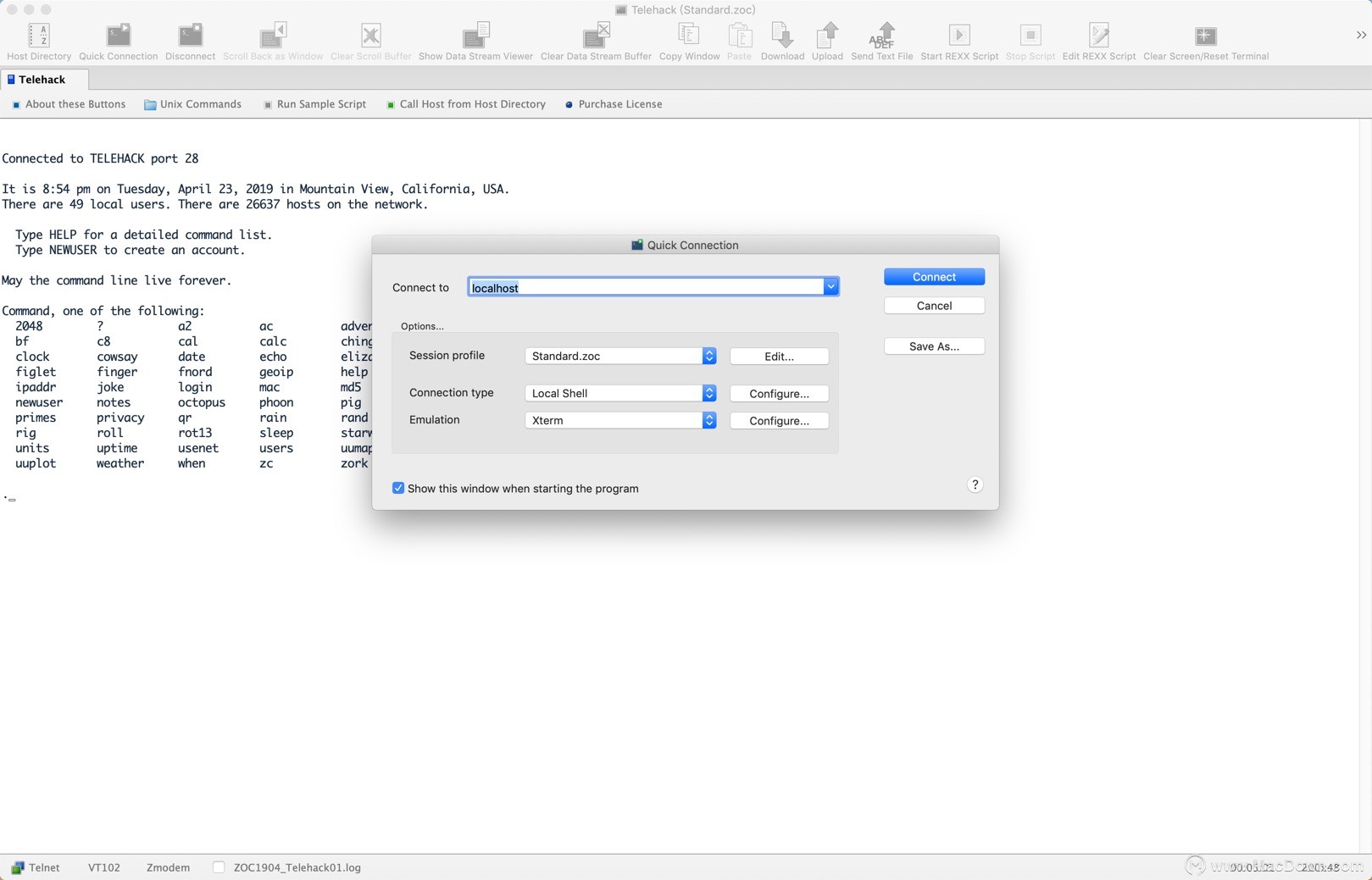Image resolution: width=1372 pixels, height=880 pixels.
Task: Click the Save As... button
Action: (x=934, y=346)
